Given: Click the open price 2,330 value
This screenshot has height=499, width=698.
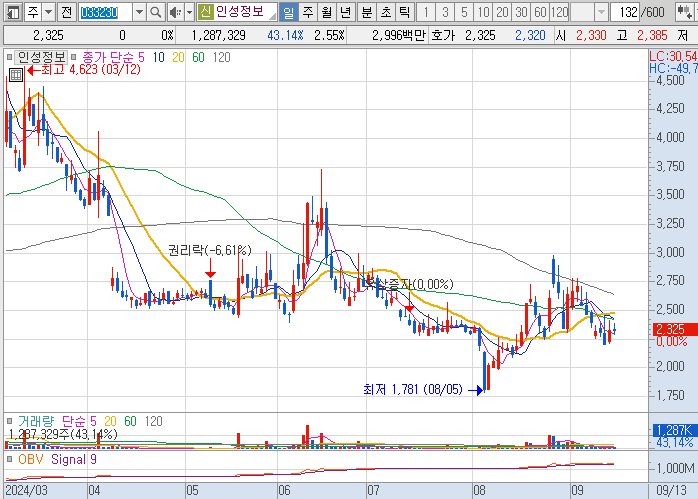Looking at the screenshot, I should [x=591, y=35].
